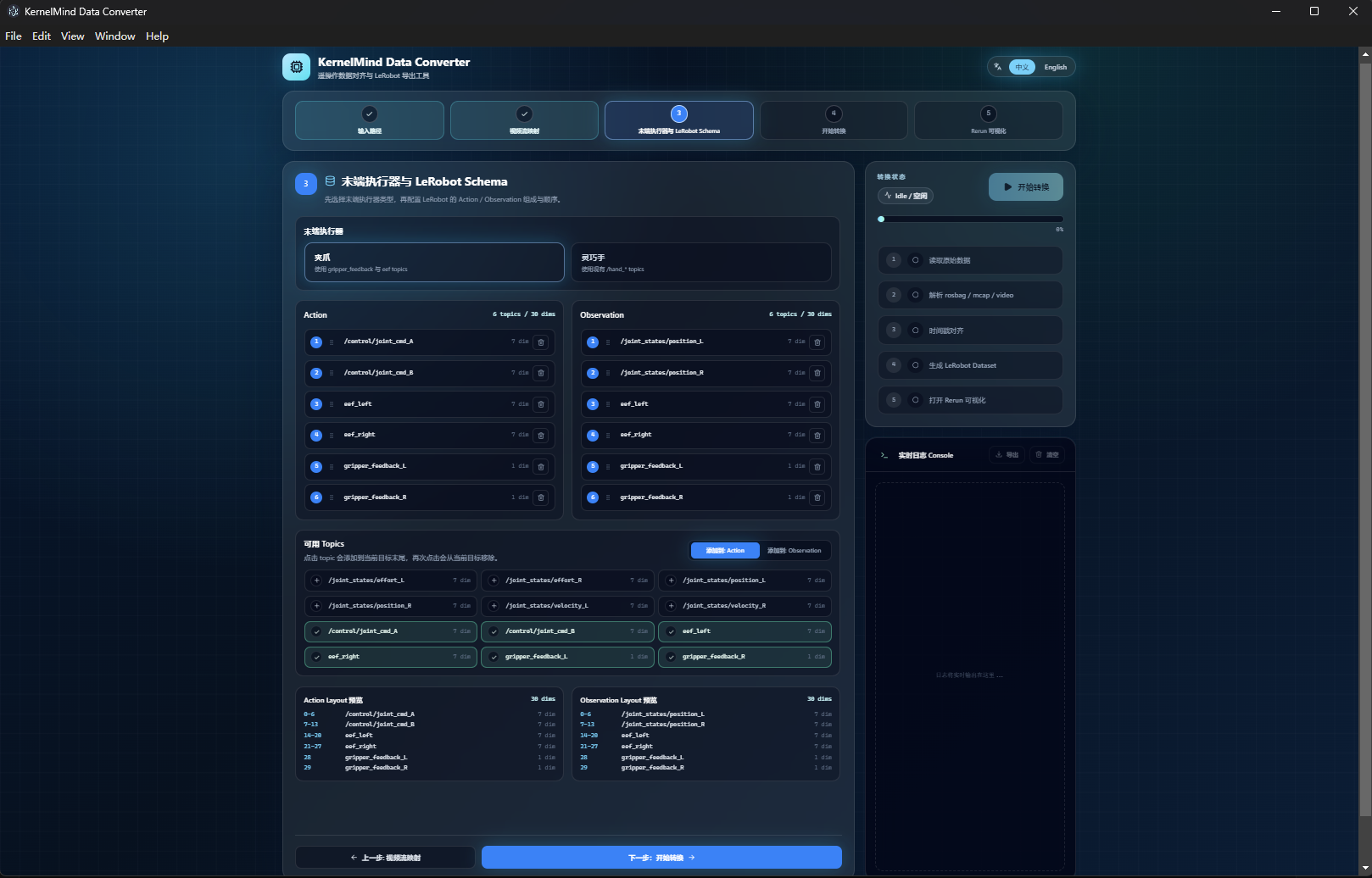
Task: Uncheck the eef_left available topic
Action: (745, 631)
